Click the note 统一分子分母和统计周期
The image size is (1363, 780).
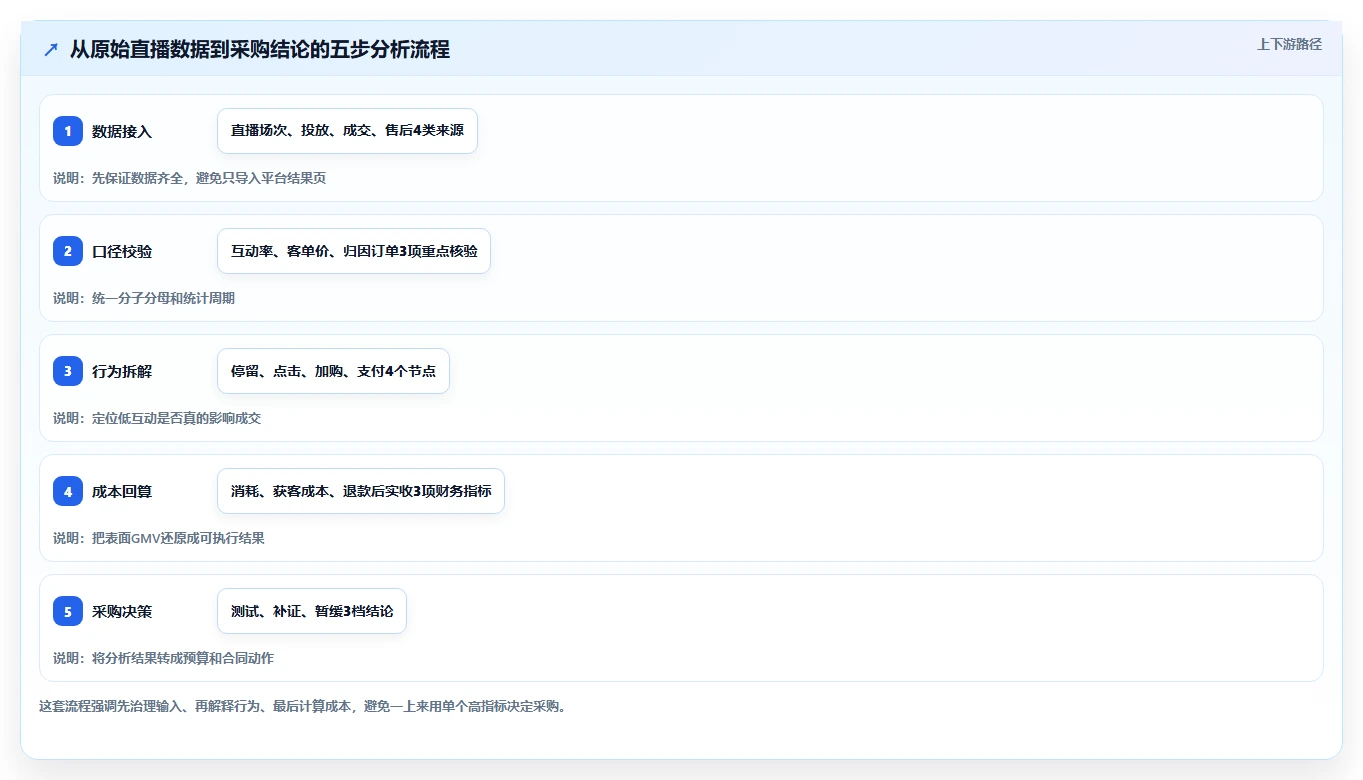click(x=163, y=298)
